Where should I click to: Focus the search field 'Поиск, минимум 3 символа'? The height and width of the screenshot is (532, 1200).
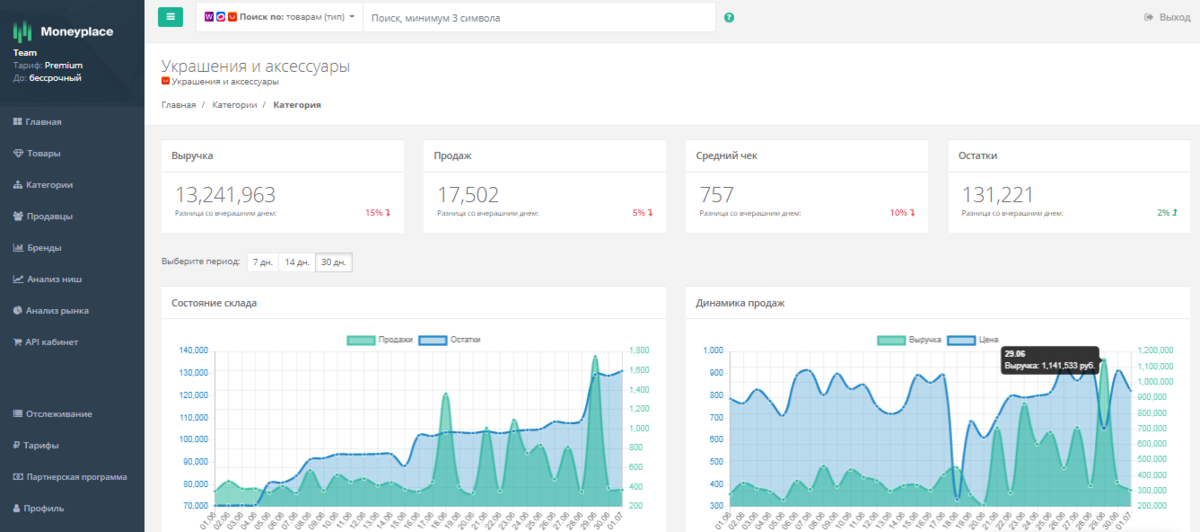[538, 17]
